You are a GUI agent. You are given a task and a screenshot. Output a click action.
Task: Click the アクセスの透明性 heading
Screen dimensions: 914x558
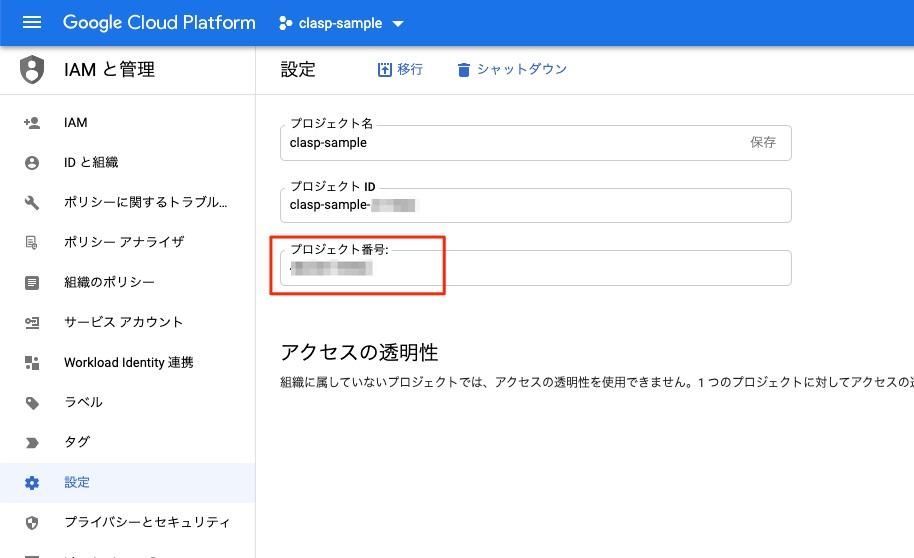coord(359,352)
